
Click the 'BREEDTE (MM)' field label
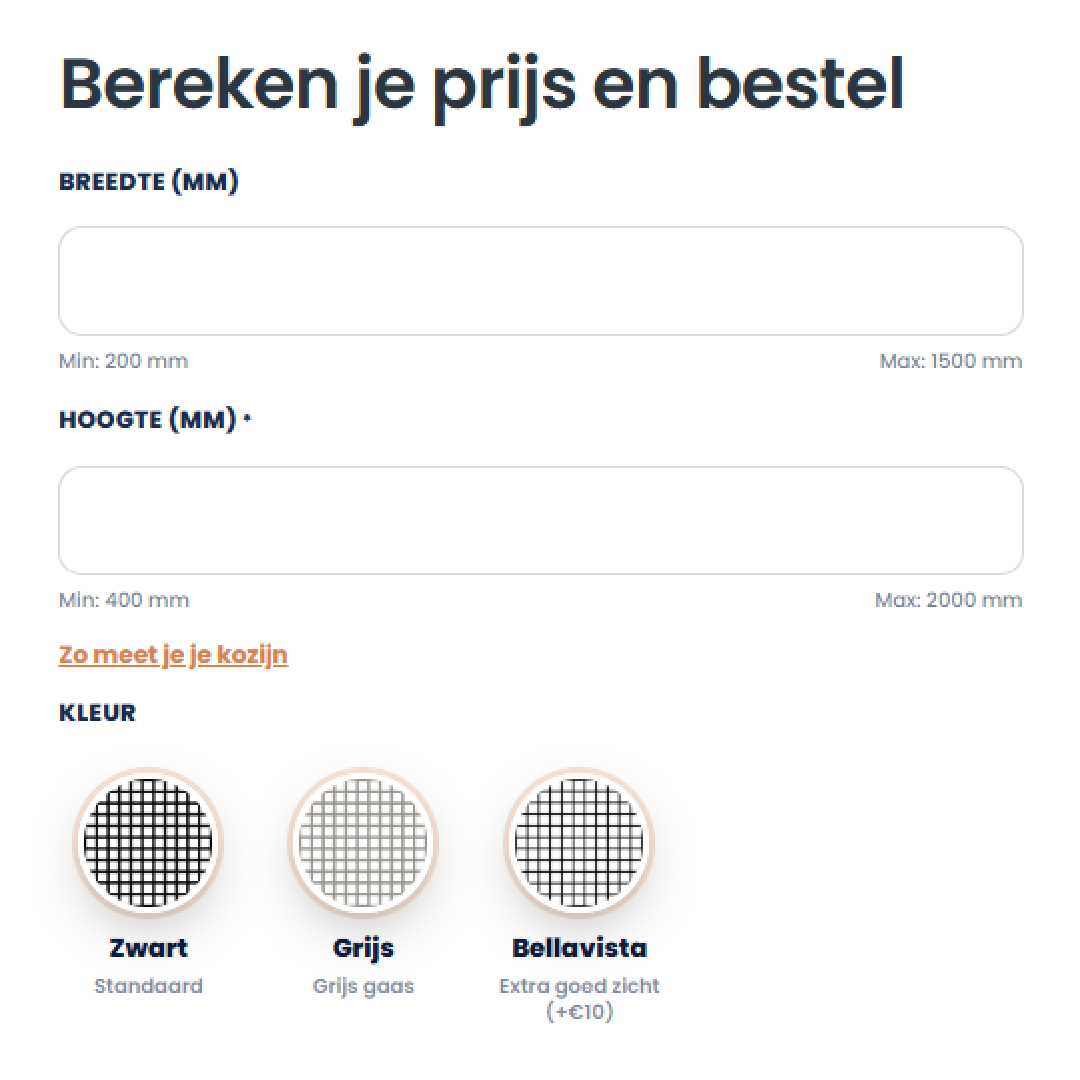pos(149,183)
